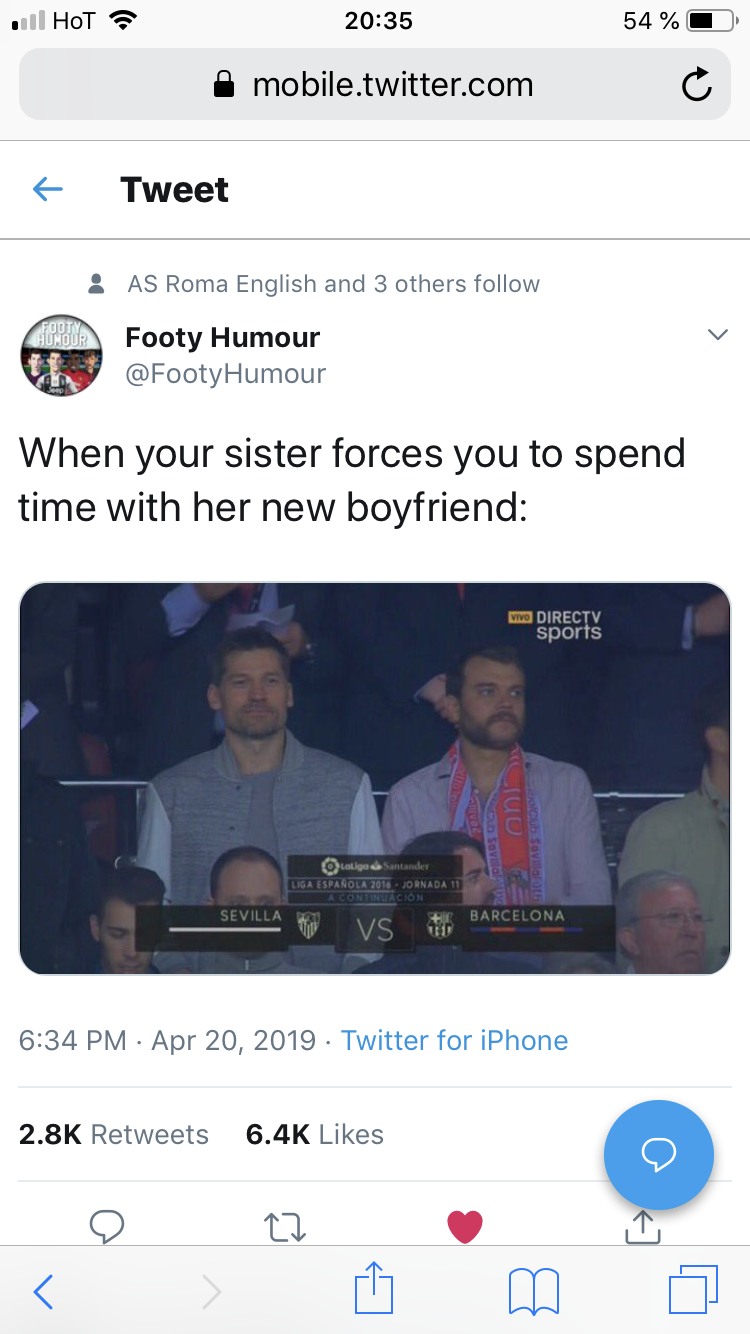Screen dimensions: 750x1334
Task: Tap the back arrow next to Tweet
Action: (x=48, y=189)
